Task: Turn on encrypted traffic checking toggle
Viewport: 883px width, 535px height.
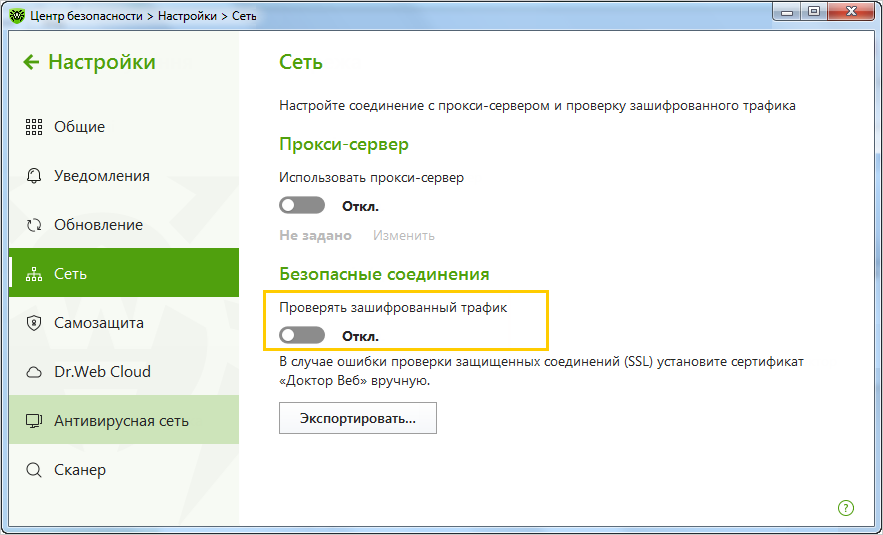Action: tap(302, 335)
